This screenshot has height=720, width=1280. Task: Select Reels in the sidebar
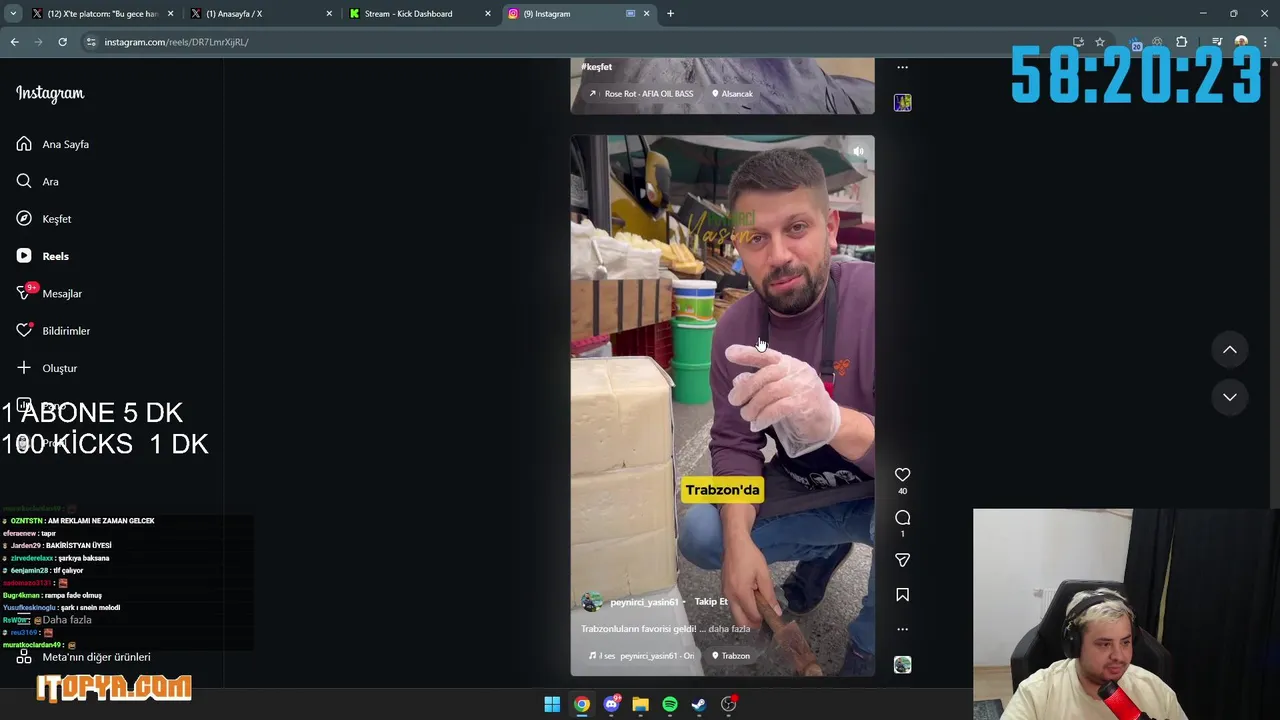click(43, 256)
